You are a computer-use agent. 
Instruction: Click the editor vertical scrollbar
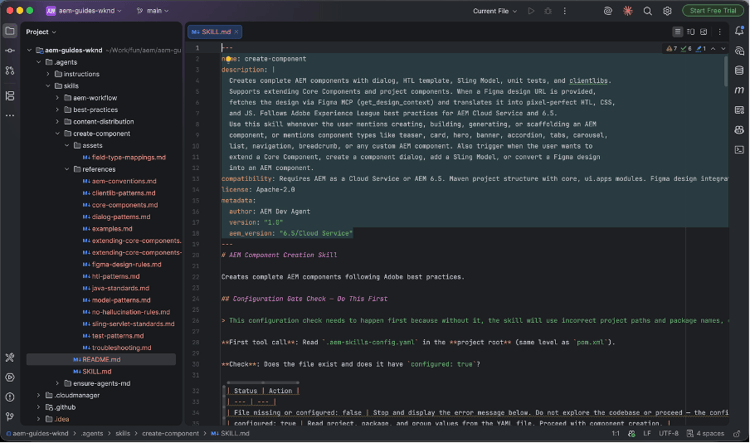tap(726, 72)
